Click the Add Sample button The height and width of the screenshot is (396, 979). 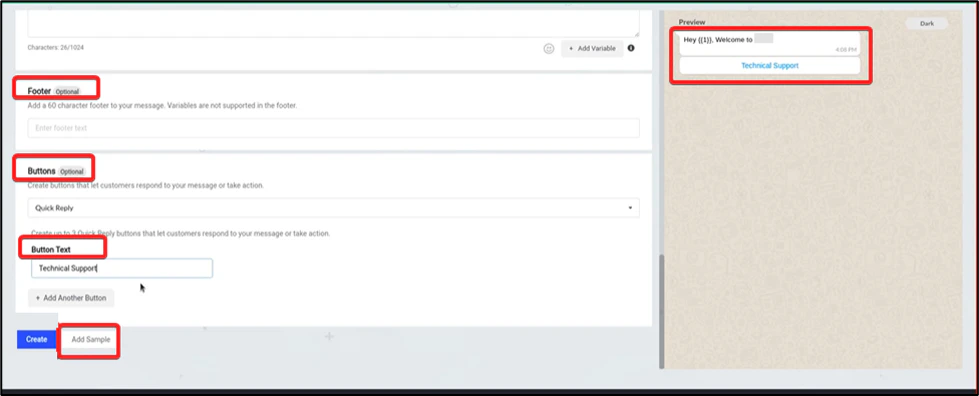[x=91, y=340]
